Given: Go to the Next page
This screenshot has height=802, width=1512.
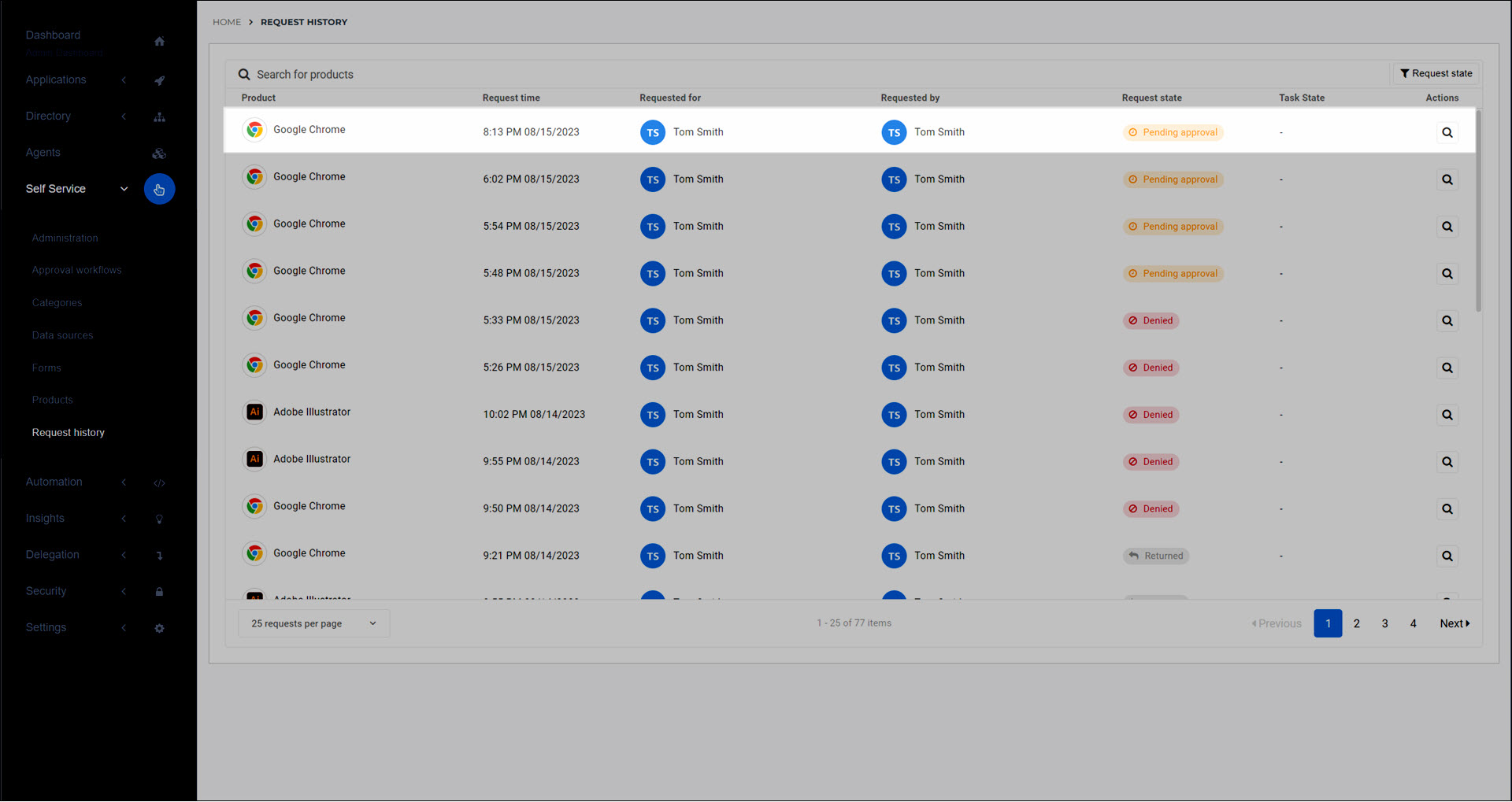Looking at the screenshot, I should click(x=1455, y=623).
